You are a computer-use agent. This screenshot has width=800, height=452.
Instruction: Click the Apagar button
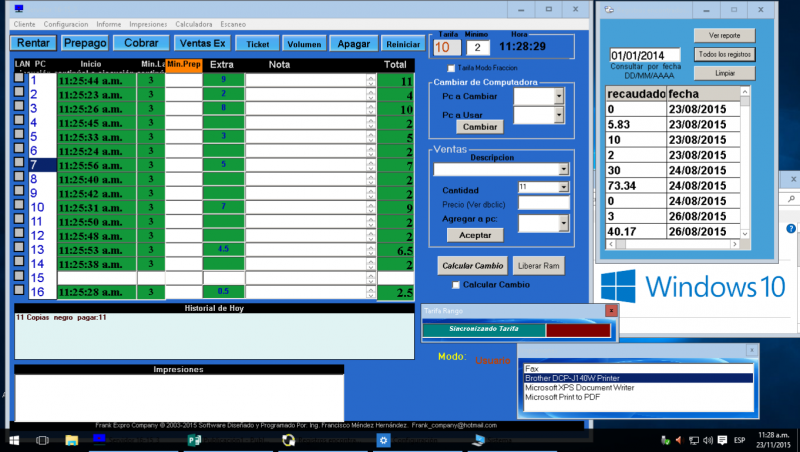point(354,44)
